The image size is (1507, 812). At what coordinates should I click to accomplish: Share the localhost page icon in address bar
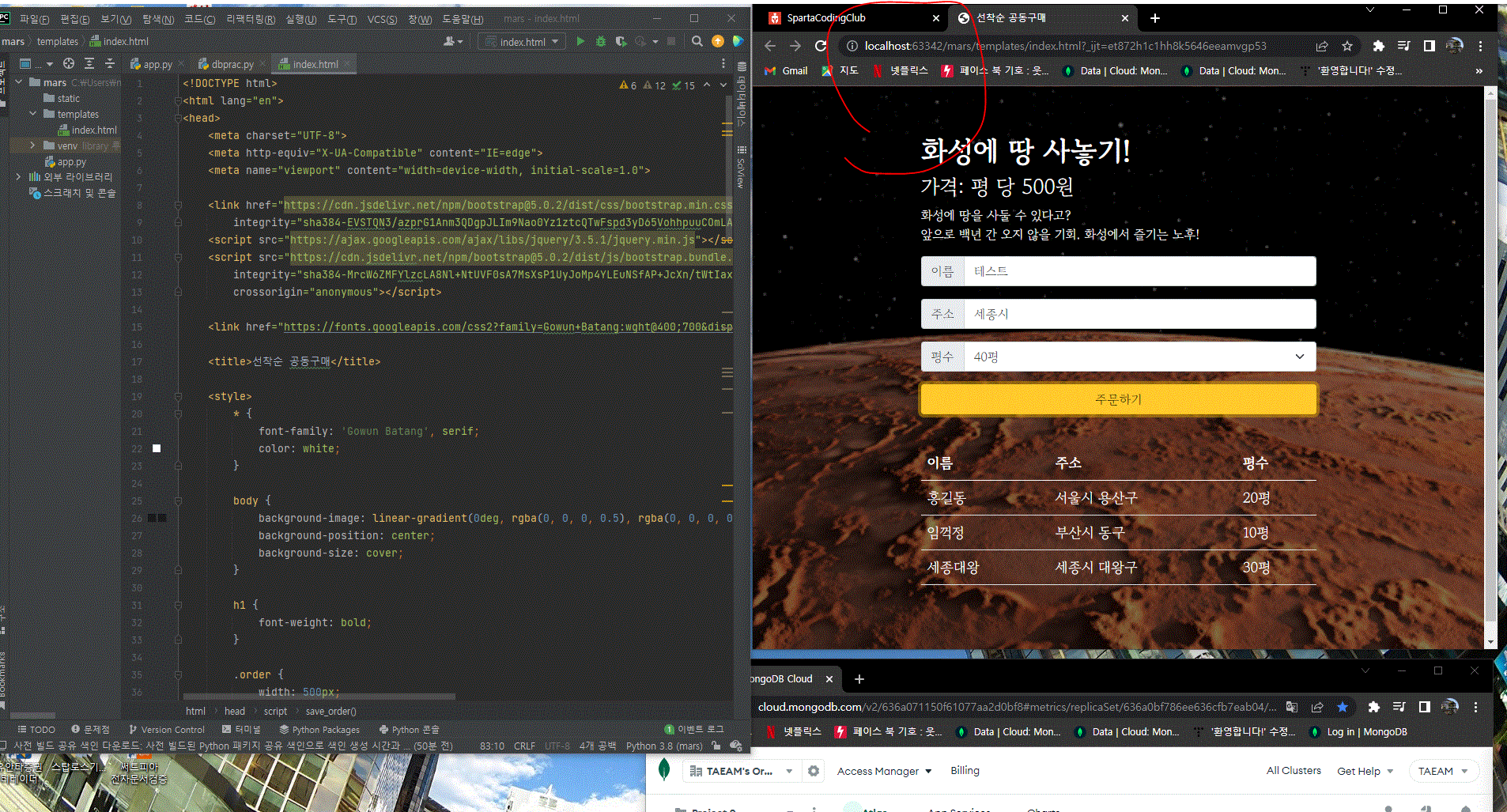1322,46
